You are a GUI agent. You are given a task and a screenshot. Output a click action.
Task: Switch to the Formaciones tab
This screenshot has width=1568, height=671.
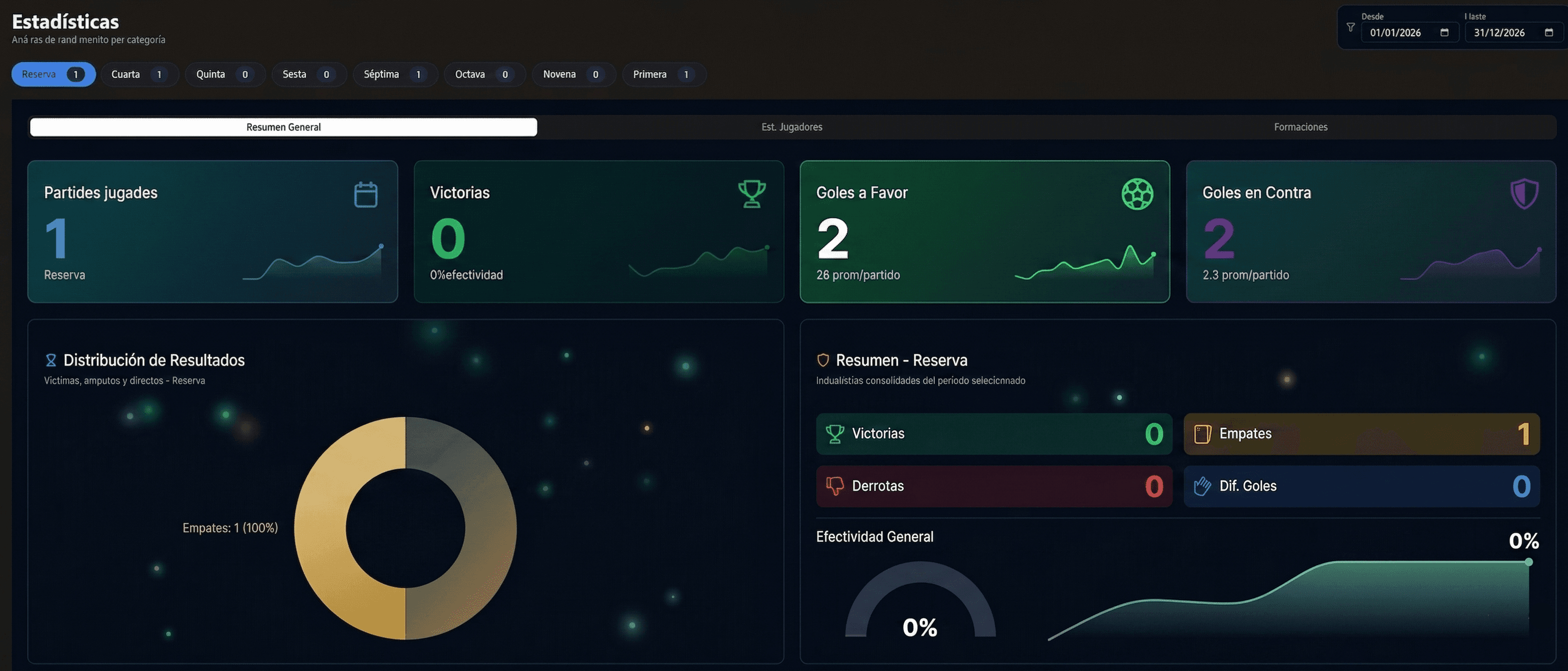(x=1300, y=127)
